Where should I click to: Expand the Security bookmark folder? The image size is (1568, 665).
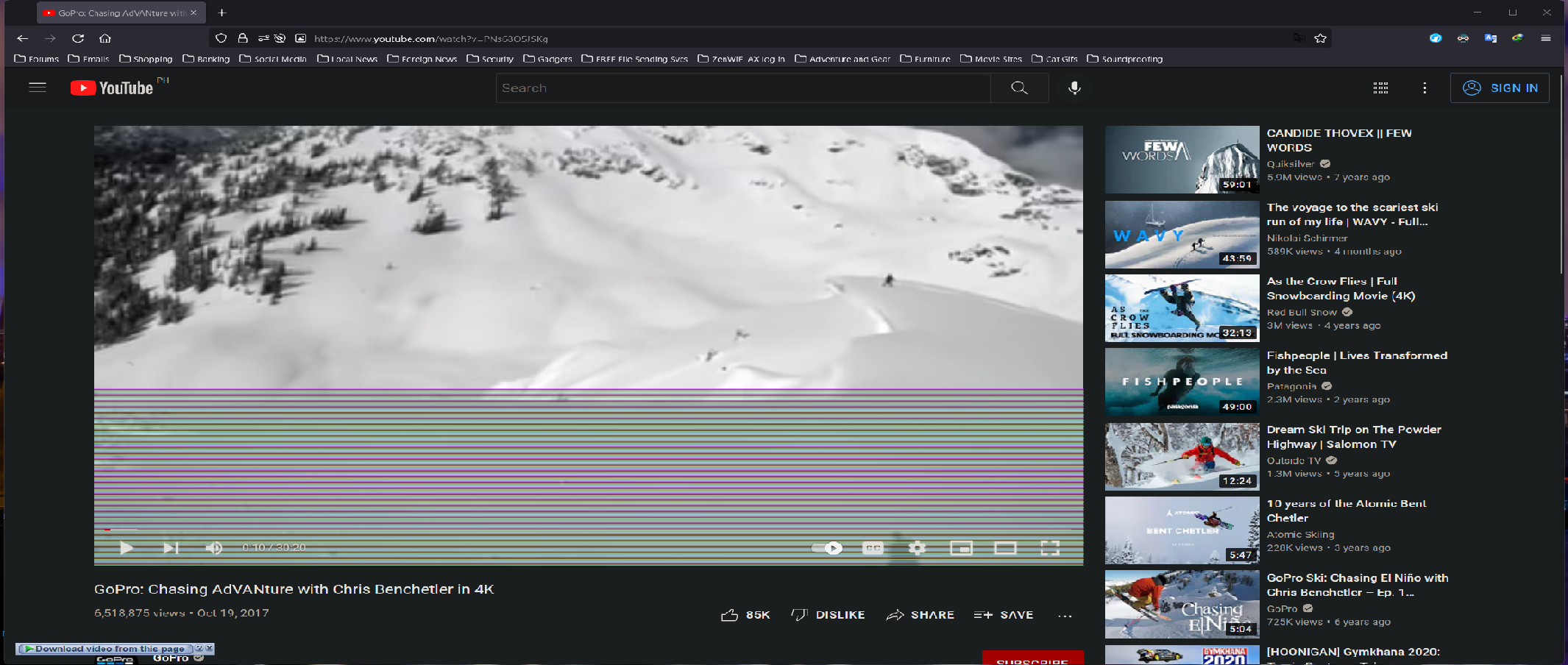coord(490,59)
